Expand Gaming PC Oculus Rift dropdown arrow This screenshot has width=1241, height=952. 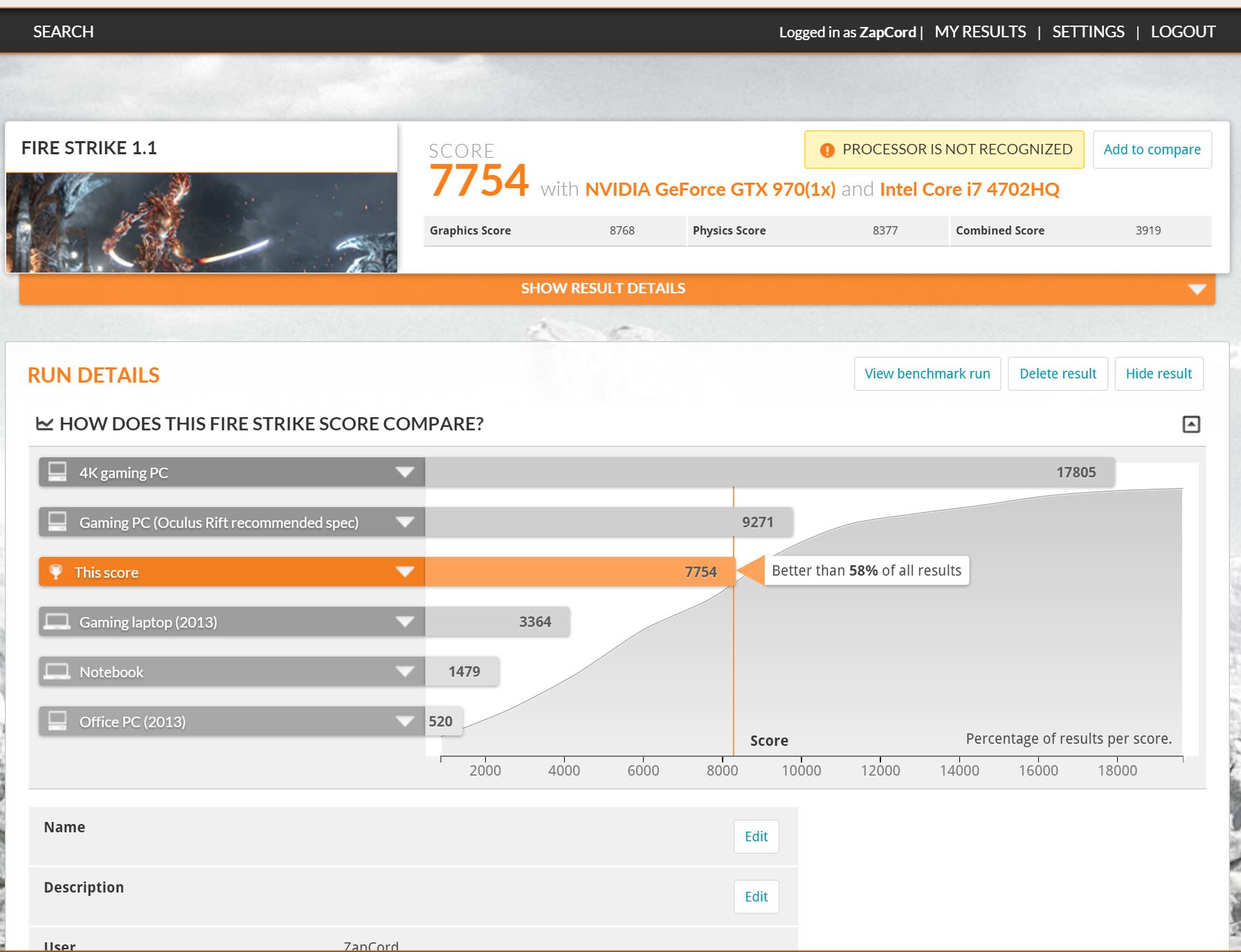click(x=405, y=522)
